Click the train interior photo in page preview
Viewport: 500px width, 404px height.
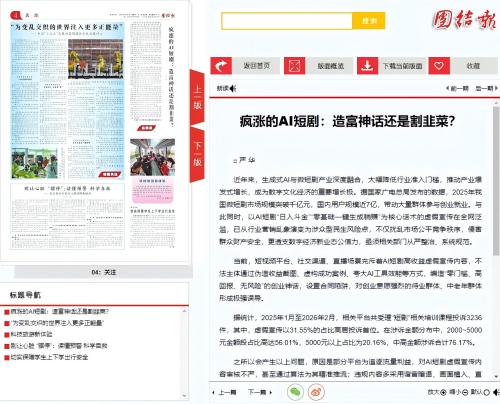coord(153,157)
